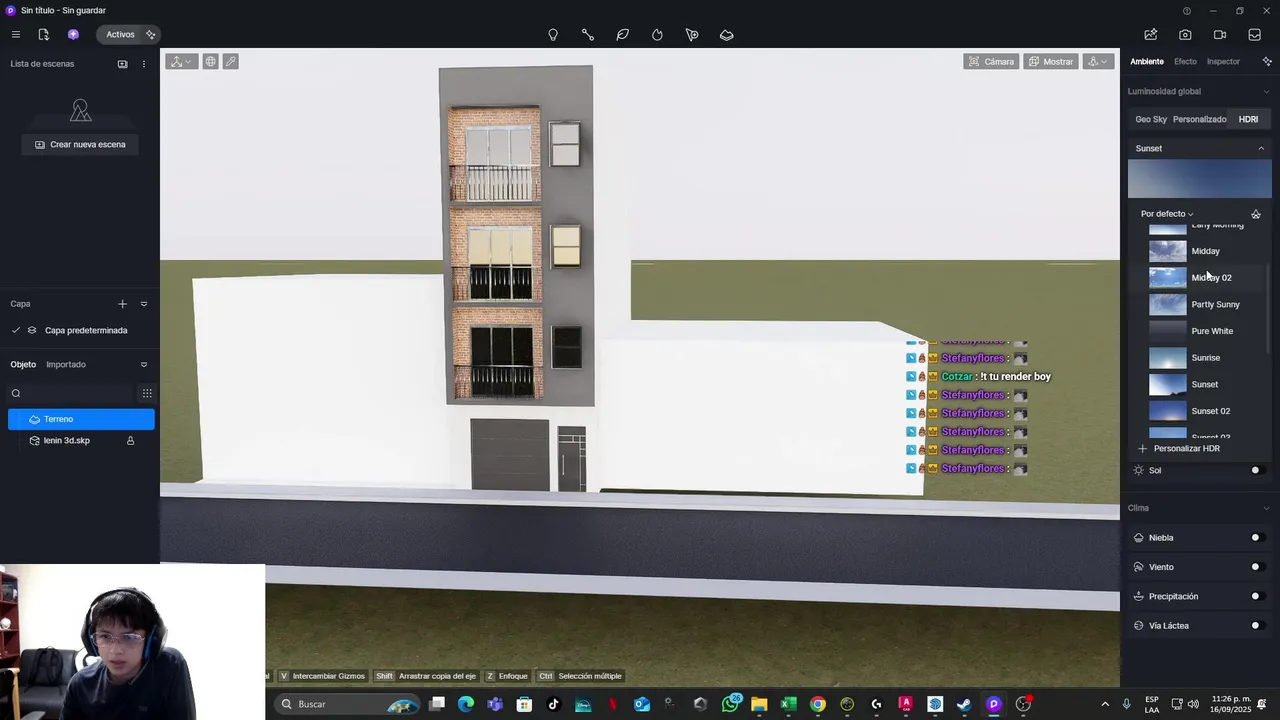Select the leaf vegetation tool

point(622,35)
